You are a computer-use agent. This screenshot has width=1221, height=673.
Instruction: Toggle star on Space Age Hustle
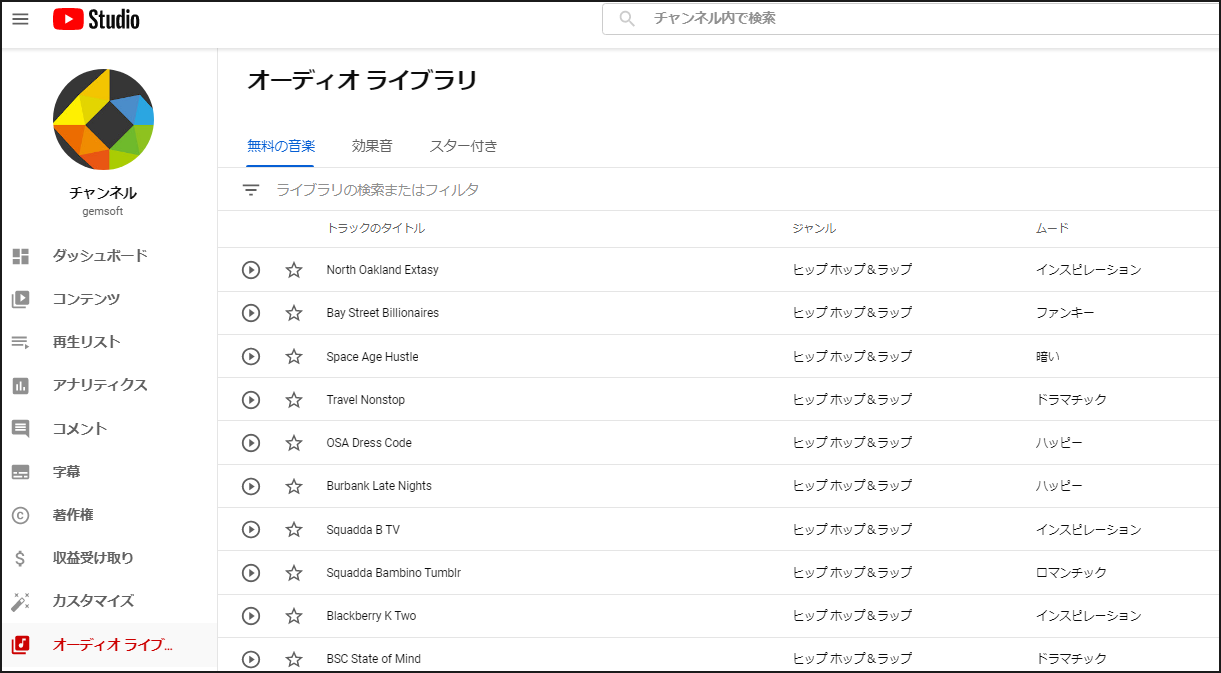click(294, 357)
